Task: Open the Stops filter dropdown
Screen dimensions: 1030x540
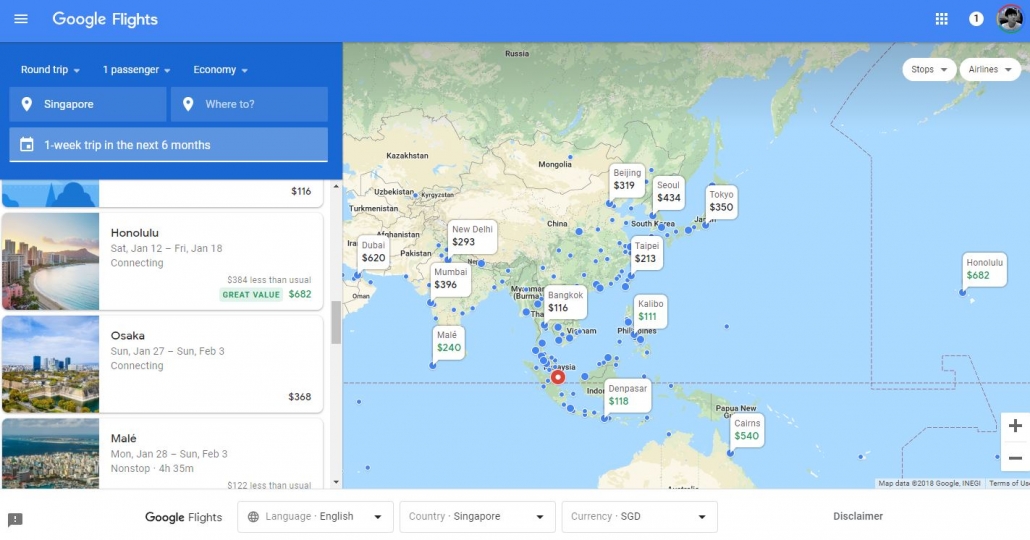Action: click(929, 69)
